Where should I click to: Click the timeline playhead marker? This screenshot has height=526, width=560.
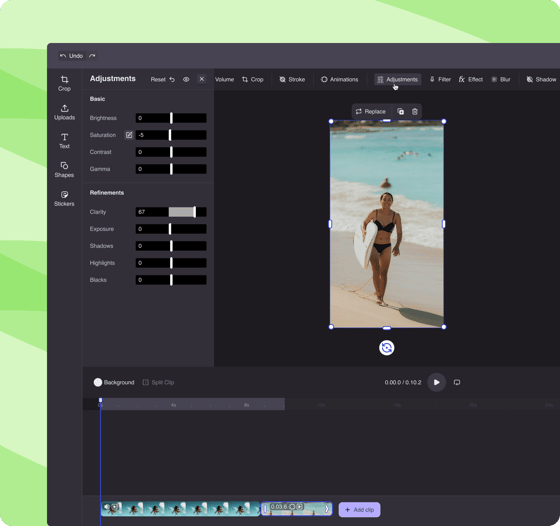point(100,400)
